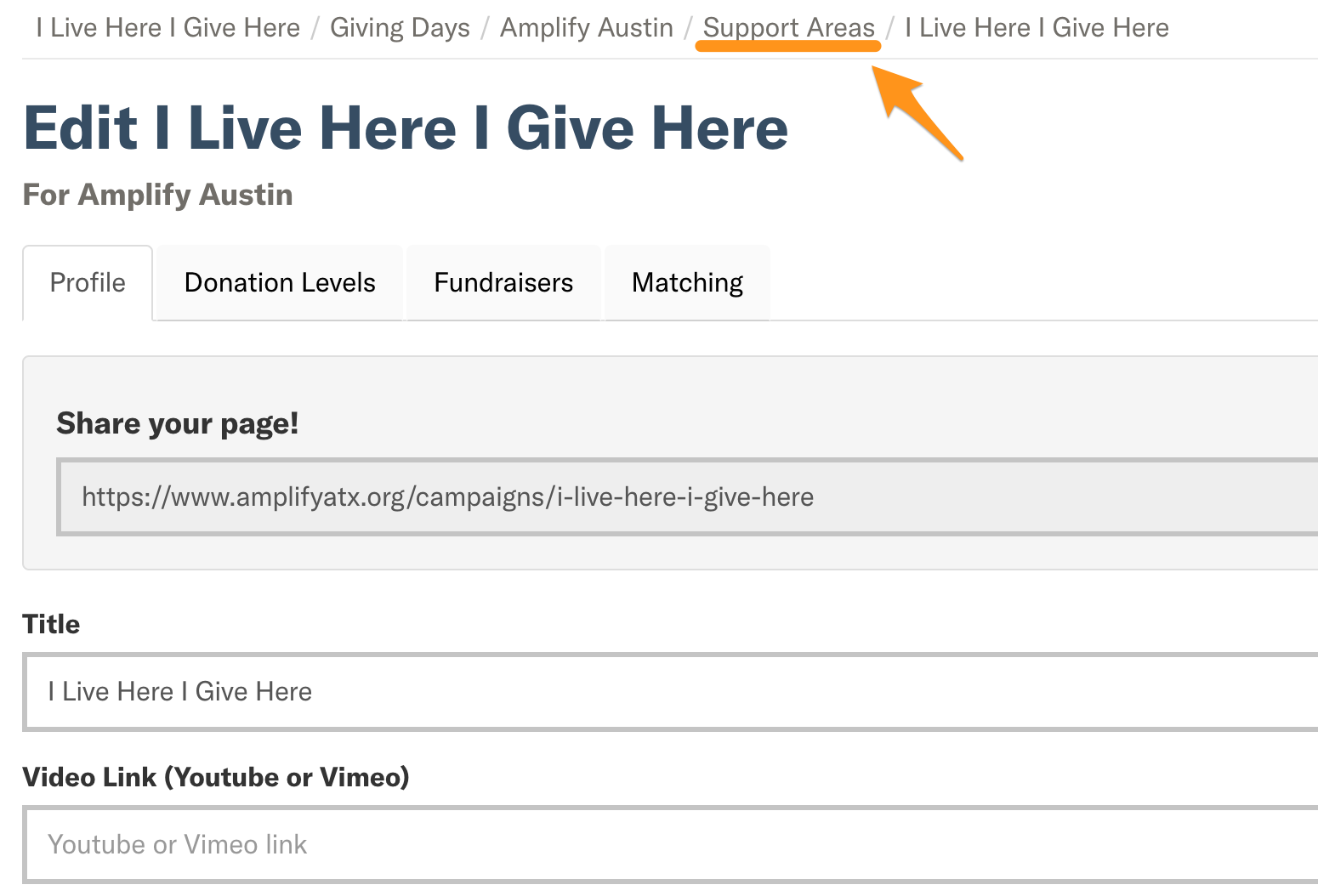Click the slash separator after Giving Days
Image resolution: width=1318 pixels, height=896 pixels.
coord(485,28)
